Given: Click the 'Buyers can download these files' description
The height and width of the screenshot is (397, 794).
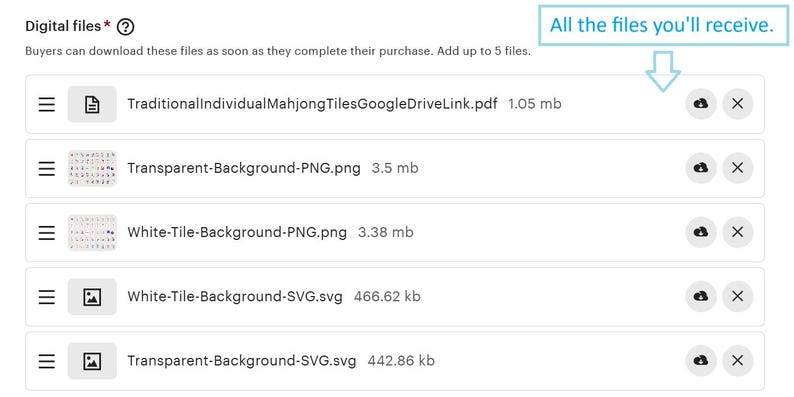Looking at the screenshot, I should [278, 51].
